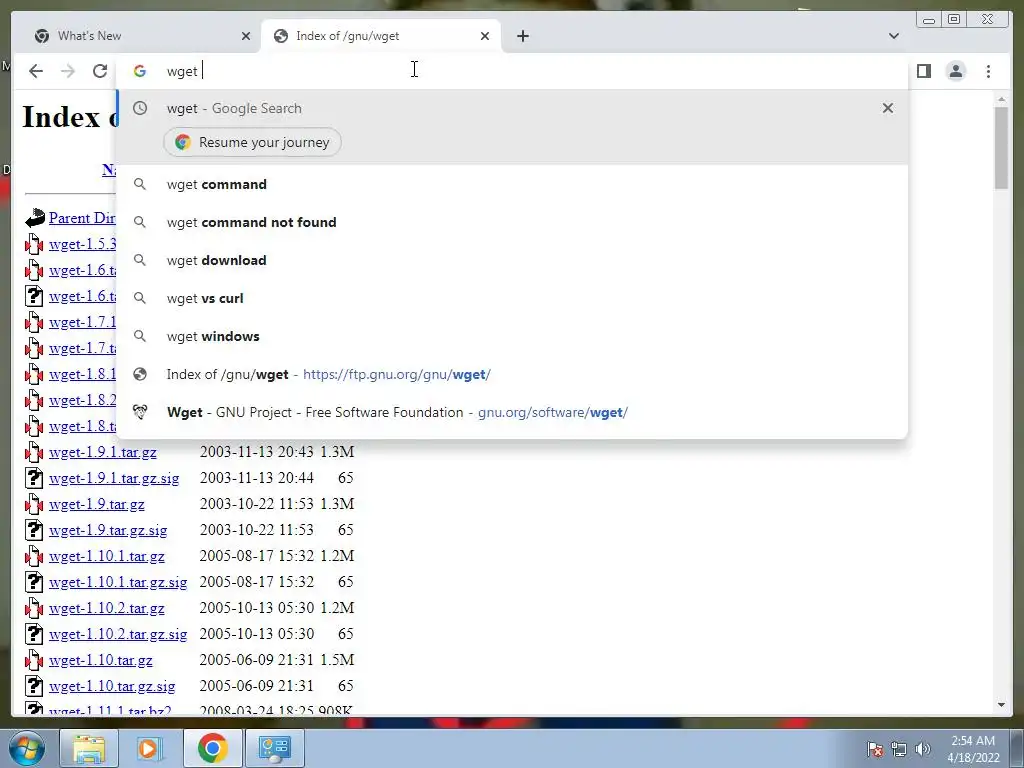Open the Chrome profile avatar
1024x768 pixels.
click(x=955, y=71)
